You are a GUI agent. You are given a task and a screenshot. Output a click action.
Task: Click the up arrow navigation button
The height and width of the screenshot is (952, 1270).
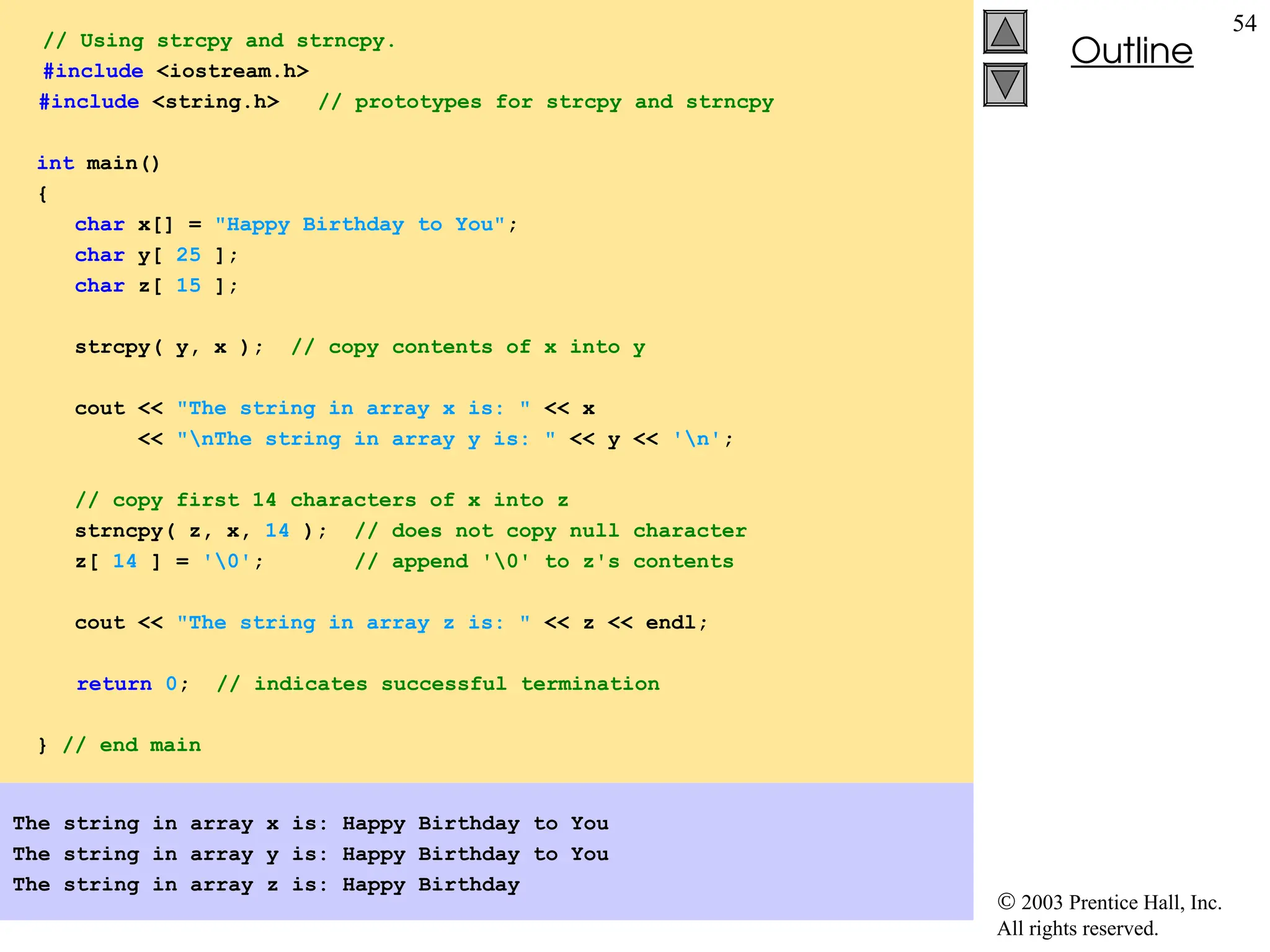[1005, 32]
